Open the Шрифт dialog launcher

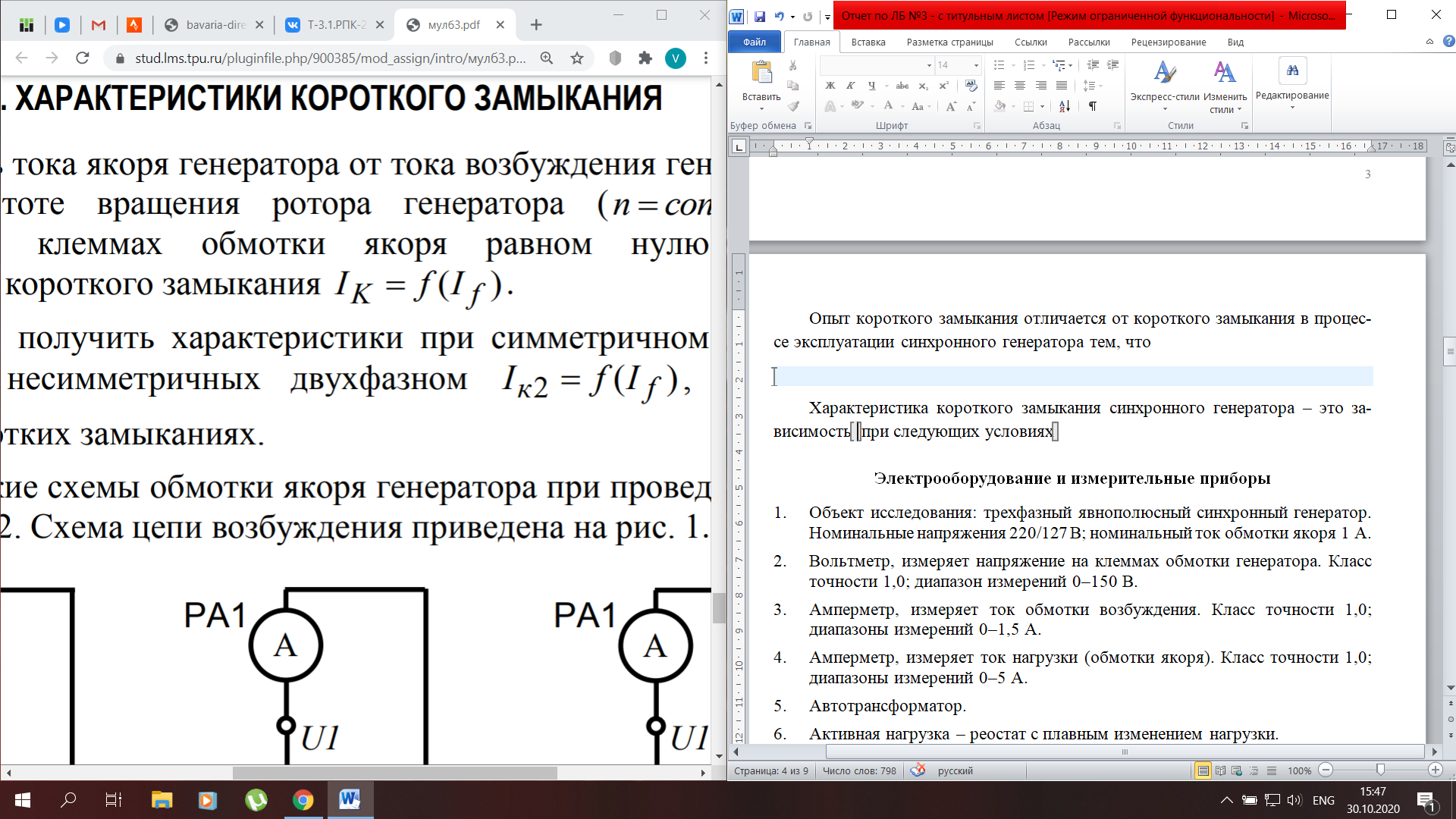(977, 126)
